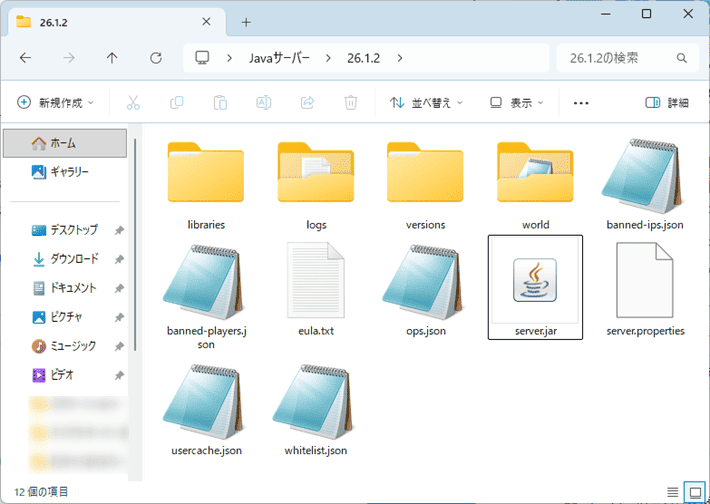Viewport: 710px width, 504px height.
Task: Click the 26.1.2の検索 search box
Action: [x=628, y=58]
